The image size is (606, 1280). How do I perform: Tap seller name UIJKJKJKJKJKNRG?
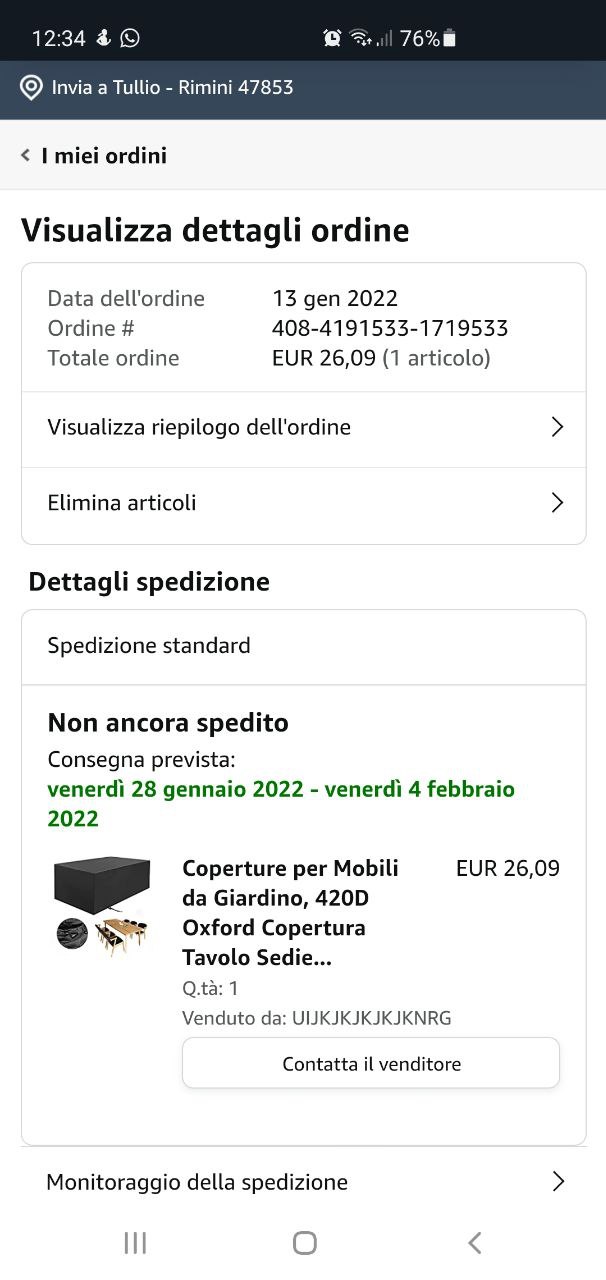371,1018
